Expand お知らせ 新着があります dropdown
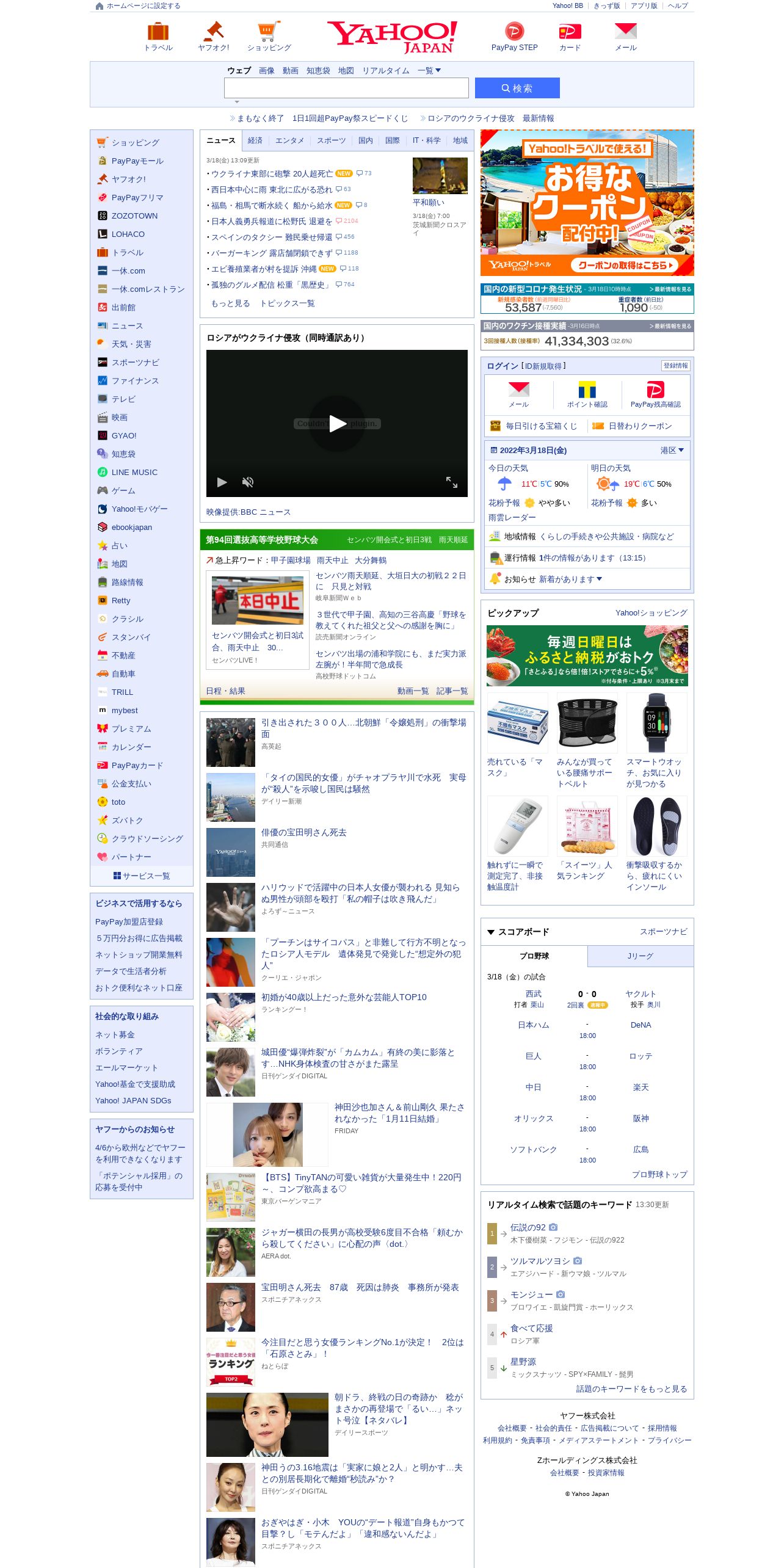Screen dimensions: 784x1568 pyautogui.click(x=570, y=579)
